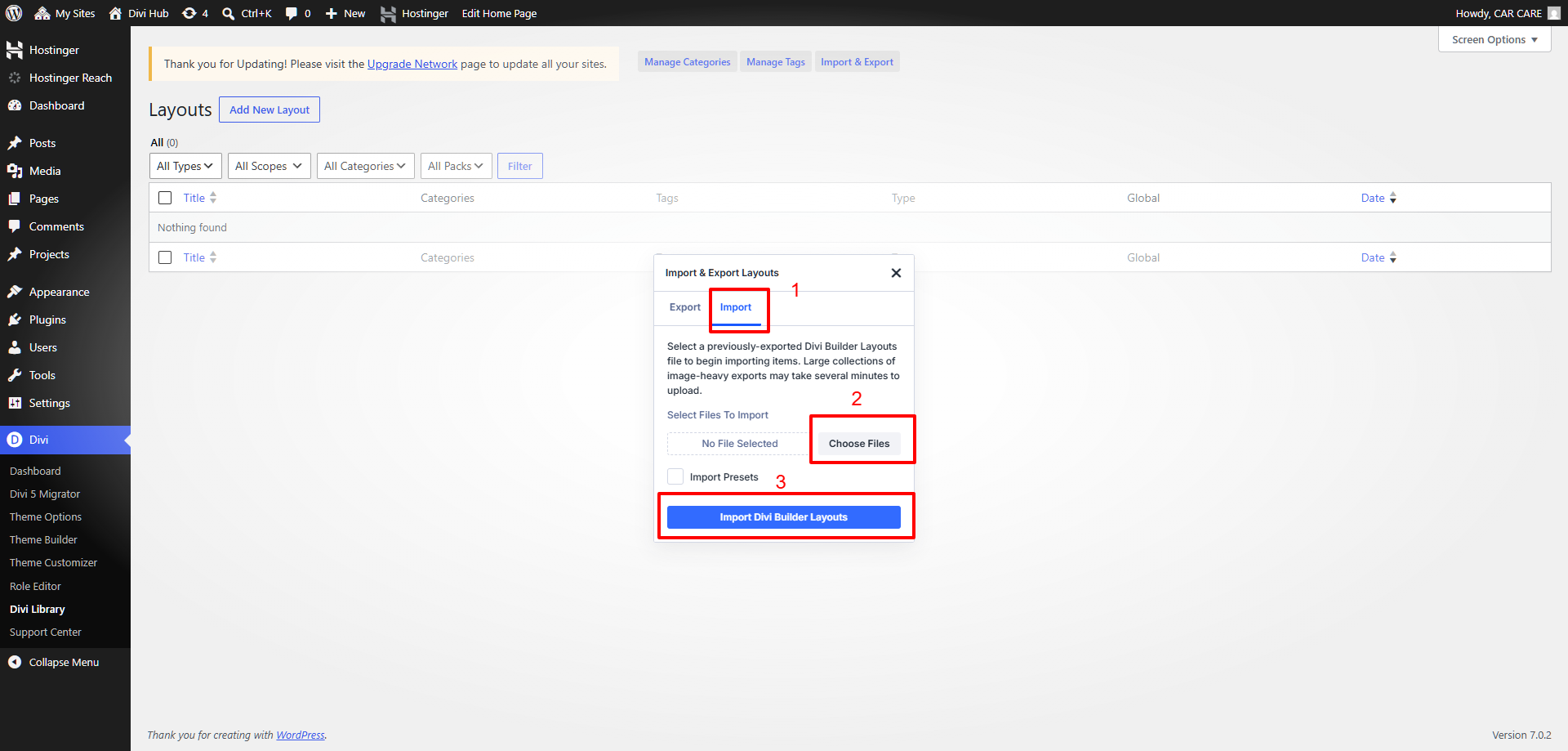Open All Packs dropdown

point(456,166)
